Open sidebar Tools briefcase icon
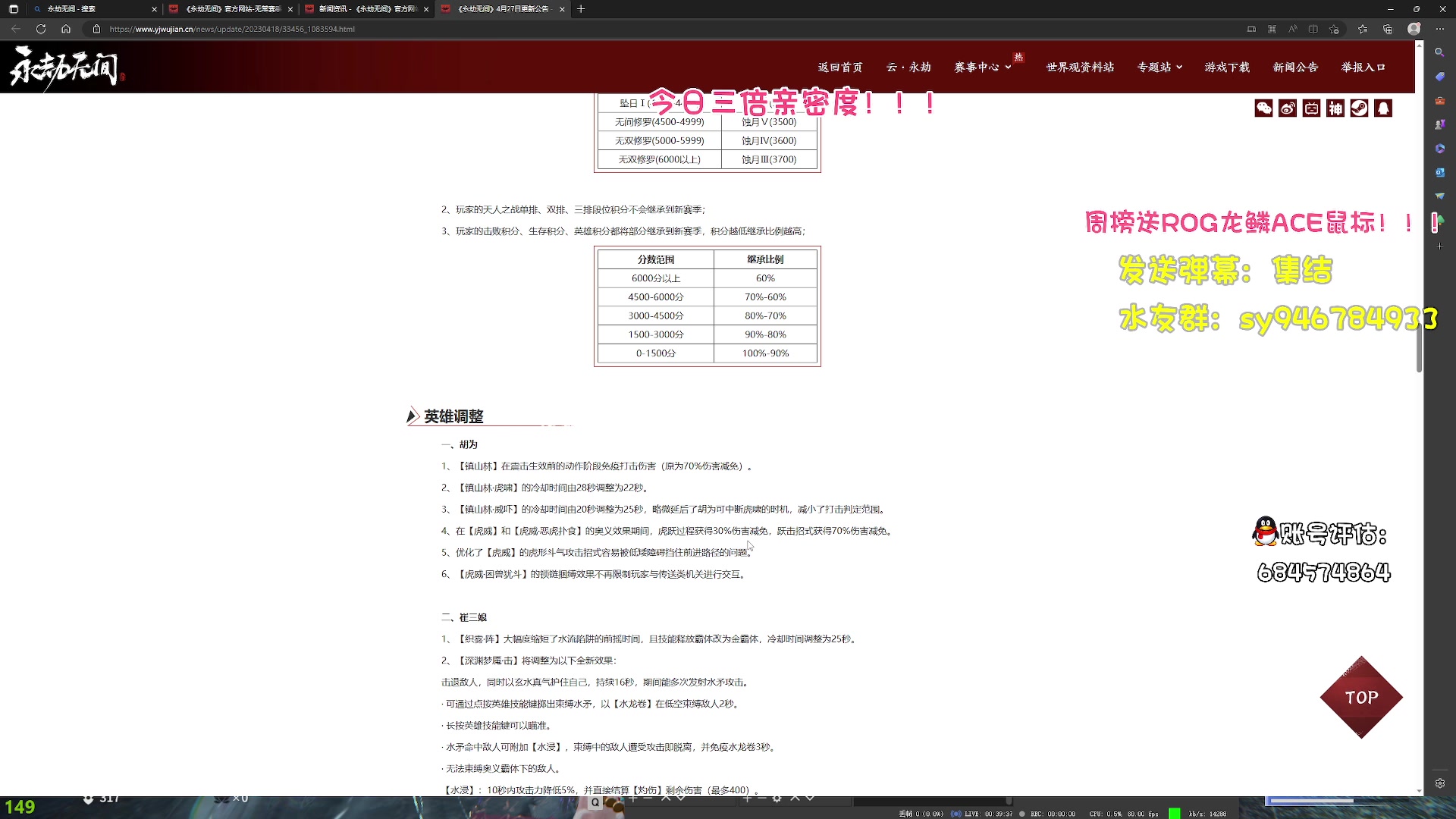The image size is (1456, 819). point(1439,100)
